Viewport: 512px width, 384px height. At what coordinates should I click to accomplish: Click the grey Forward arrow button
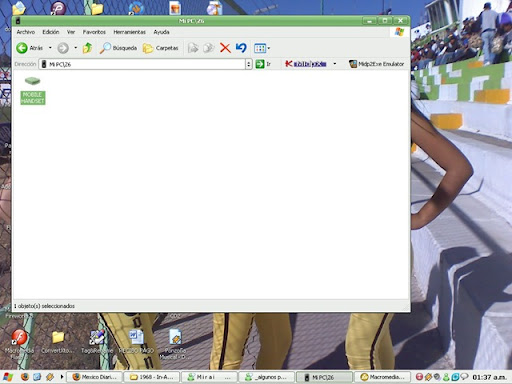click(63, 48)
